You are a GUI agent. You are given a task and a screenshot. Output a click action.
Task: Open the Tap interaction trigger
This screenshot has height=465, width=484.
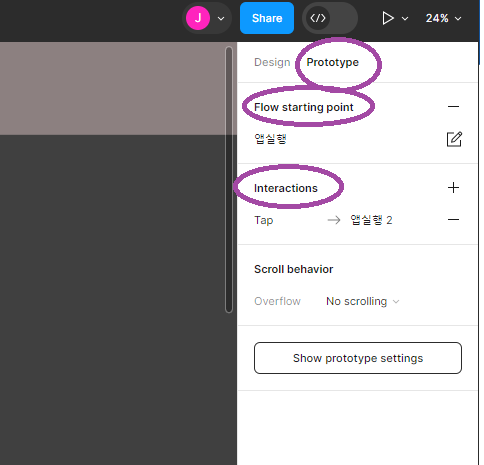pos(264,220)
